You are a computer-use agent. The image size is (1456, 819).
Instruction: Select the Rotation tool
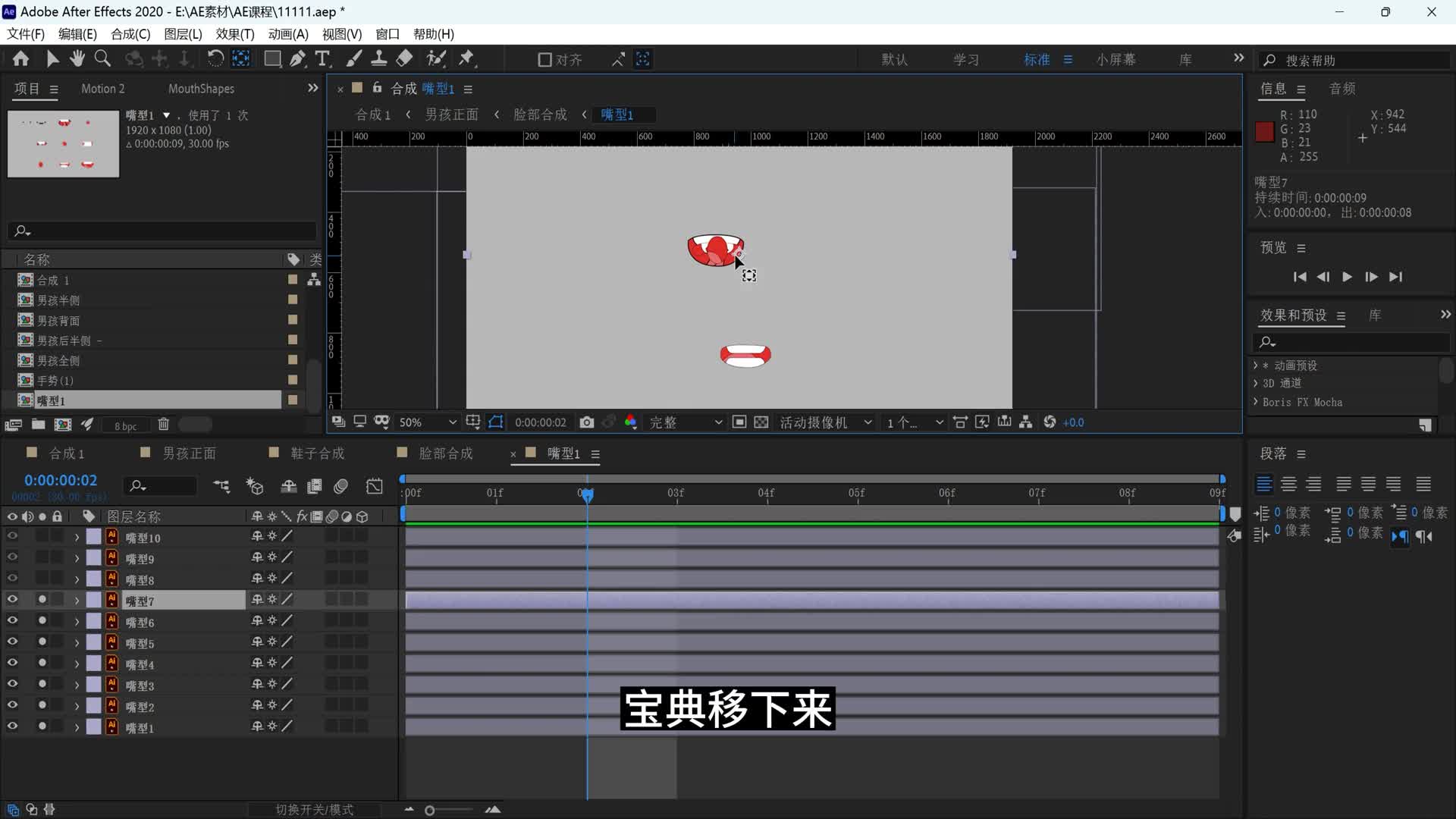click(215, 58)
